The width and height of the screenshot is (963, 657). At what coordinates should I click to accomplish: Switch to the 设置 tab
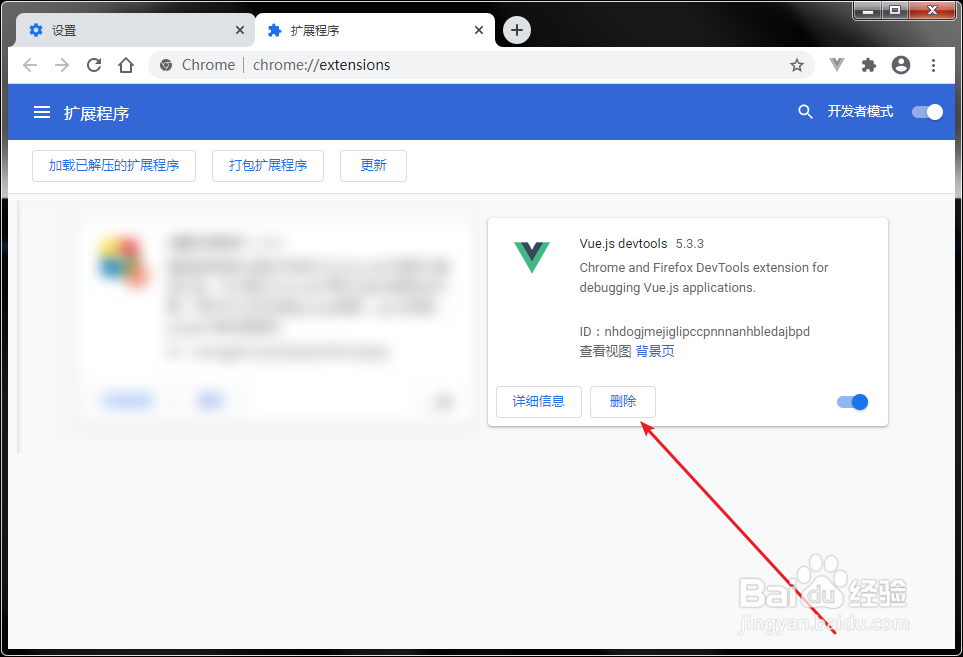134,30
